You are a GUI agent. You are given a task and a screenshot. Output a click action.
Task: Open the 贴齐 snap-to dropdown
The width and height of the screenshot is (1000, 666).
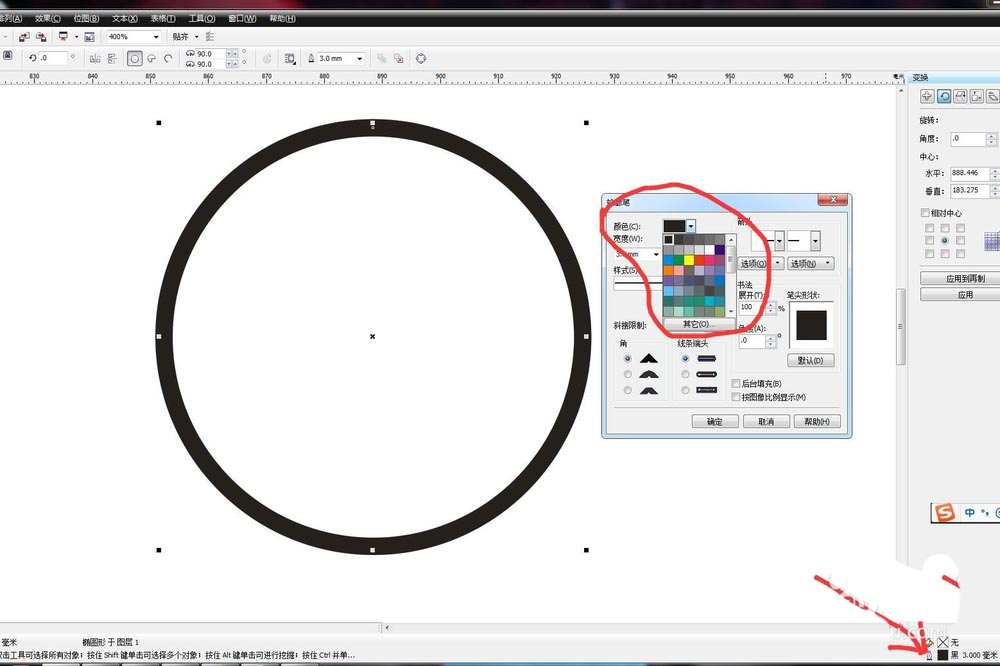point(196,37)
